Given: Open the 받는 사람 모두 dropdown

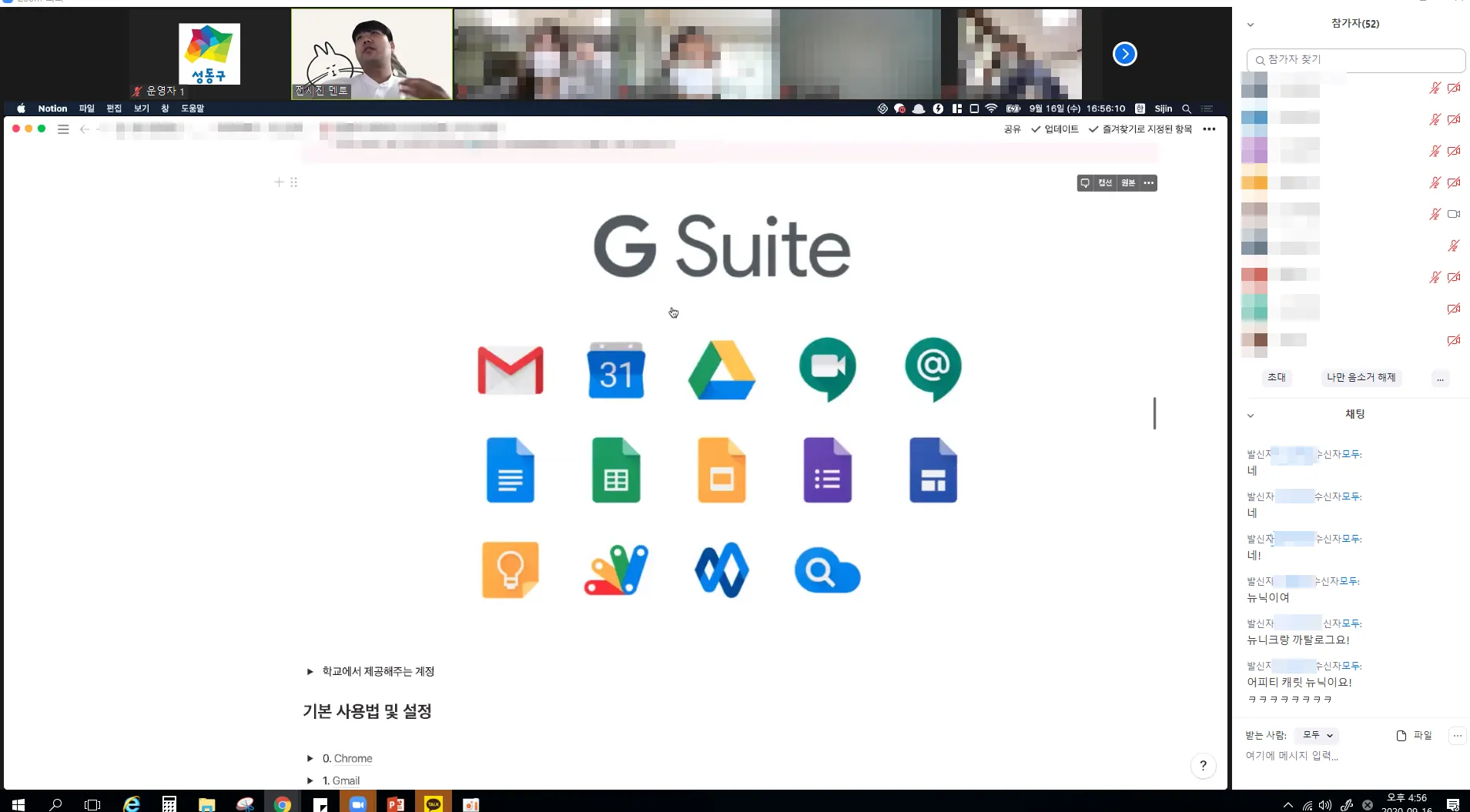Looking at the screenshot, I should (x=1318, y=735).
